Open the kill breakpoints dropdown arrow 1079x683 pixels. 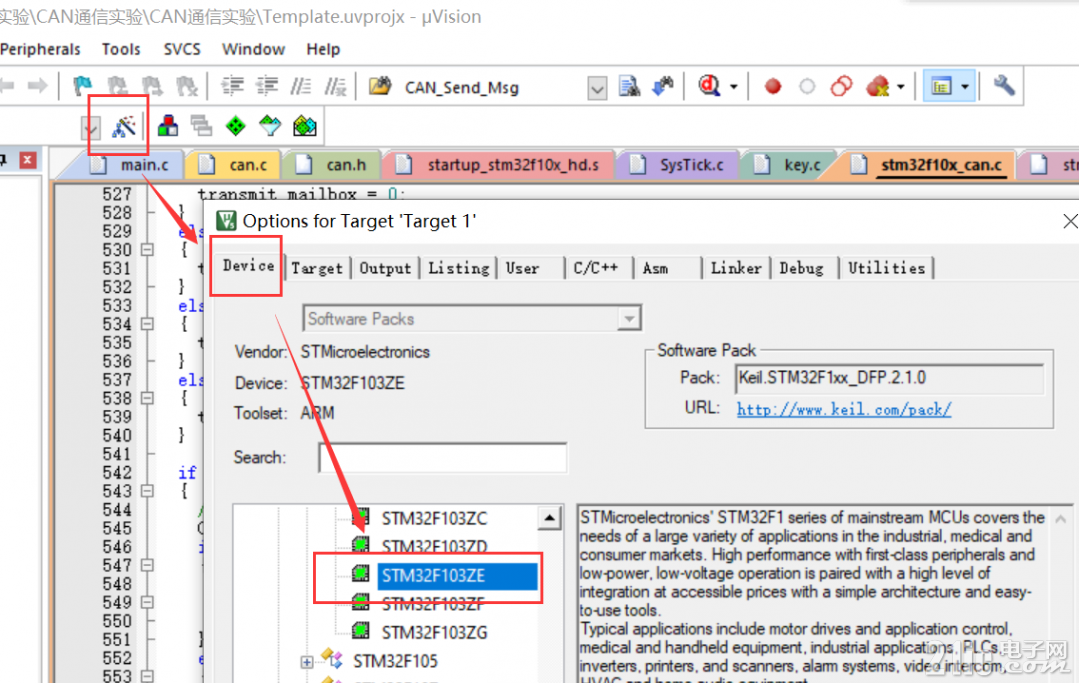(x=900, y=87)
